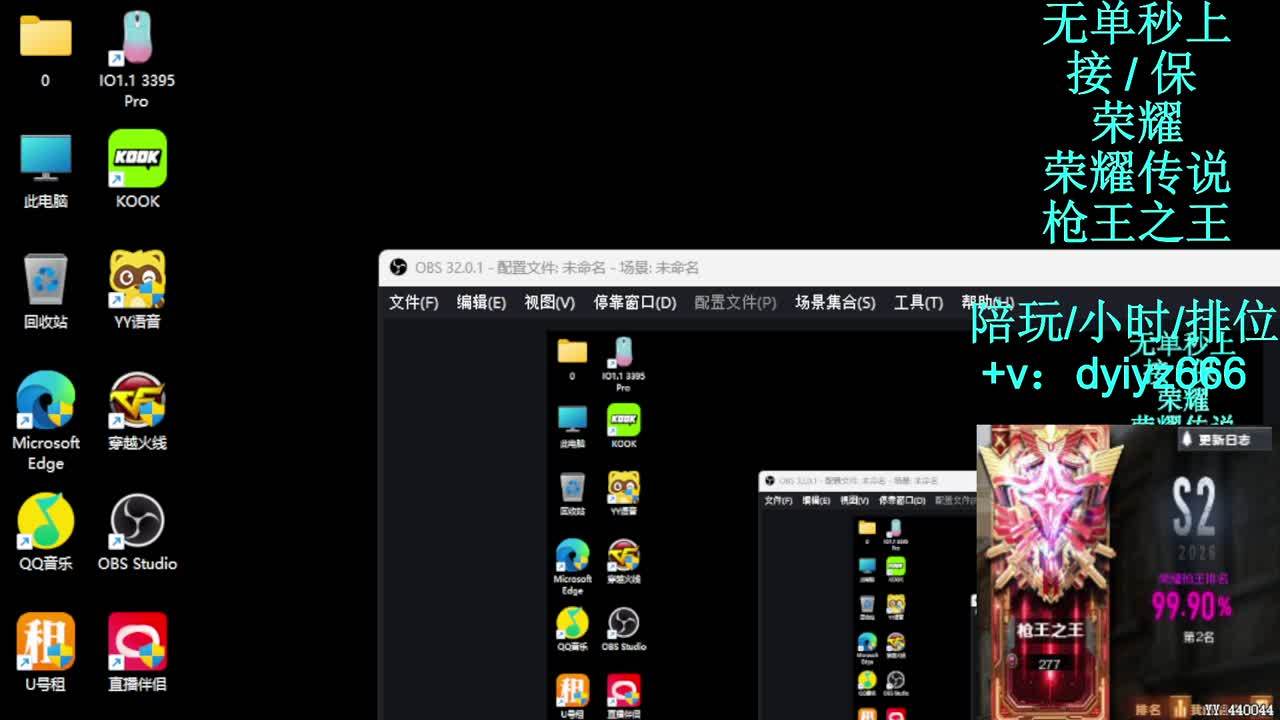This screenshot has height=720, width=1280.
Task: Open the YY语音 desktop shortcut
Action: click(x=137, y=280)
